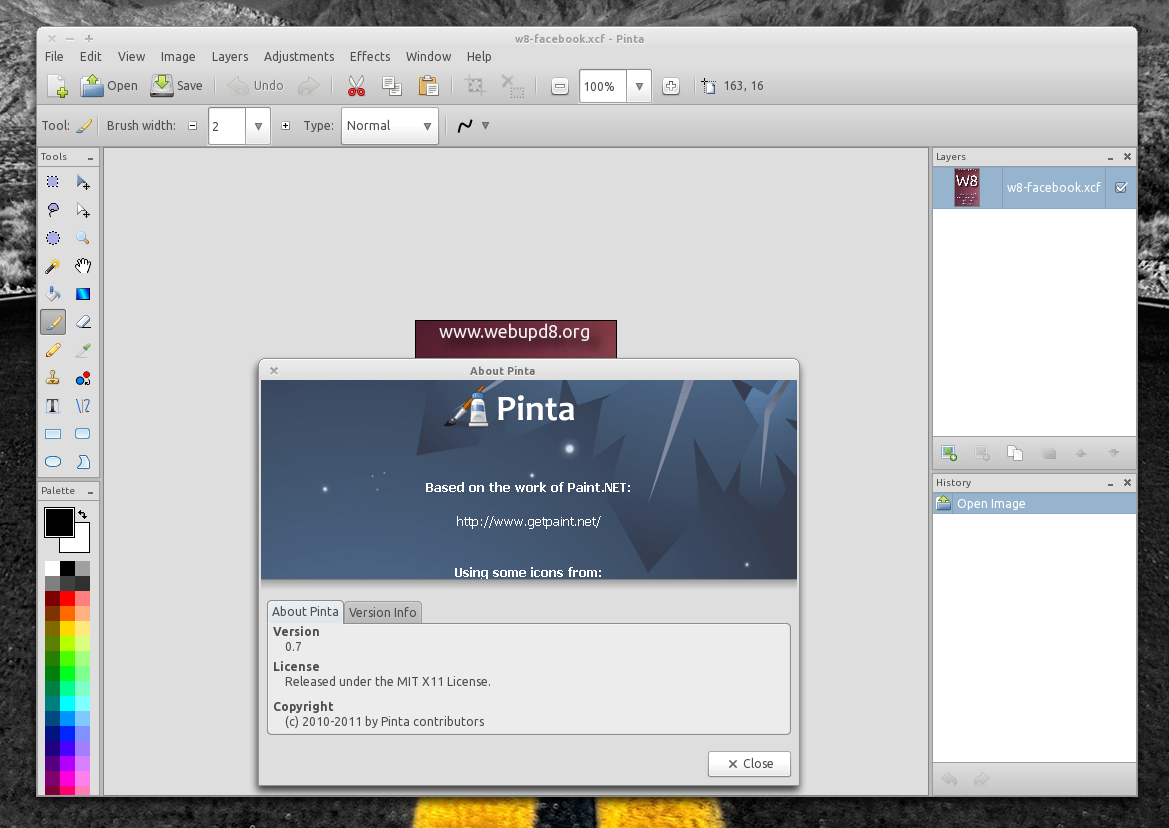Select Open Image history entry
Screen dimensions: 1169x828
[x=1034, y=504]
